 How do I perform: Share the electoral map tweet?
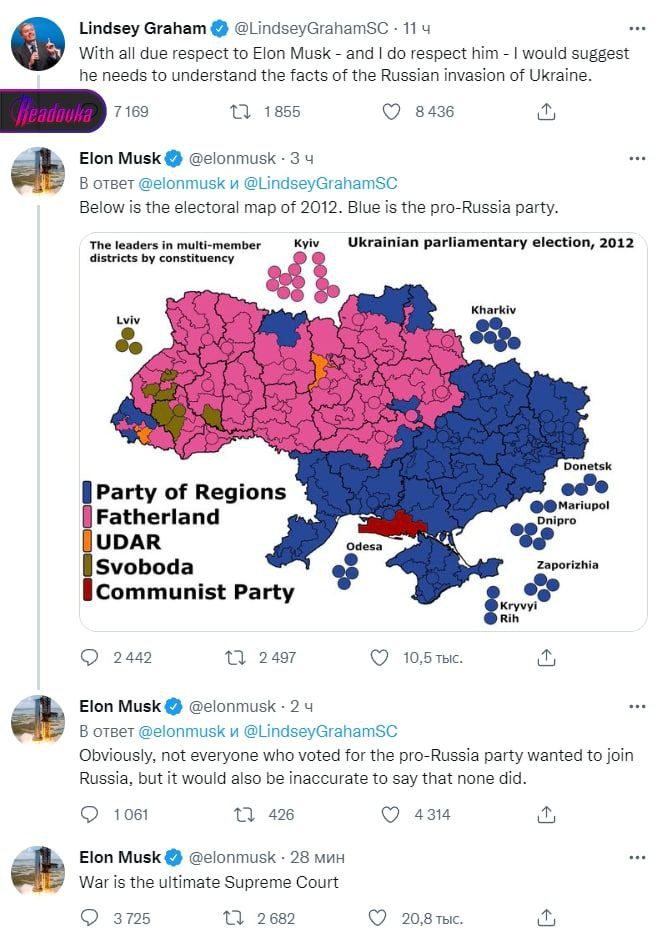[546, 657]
